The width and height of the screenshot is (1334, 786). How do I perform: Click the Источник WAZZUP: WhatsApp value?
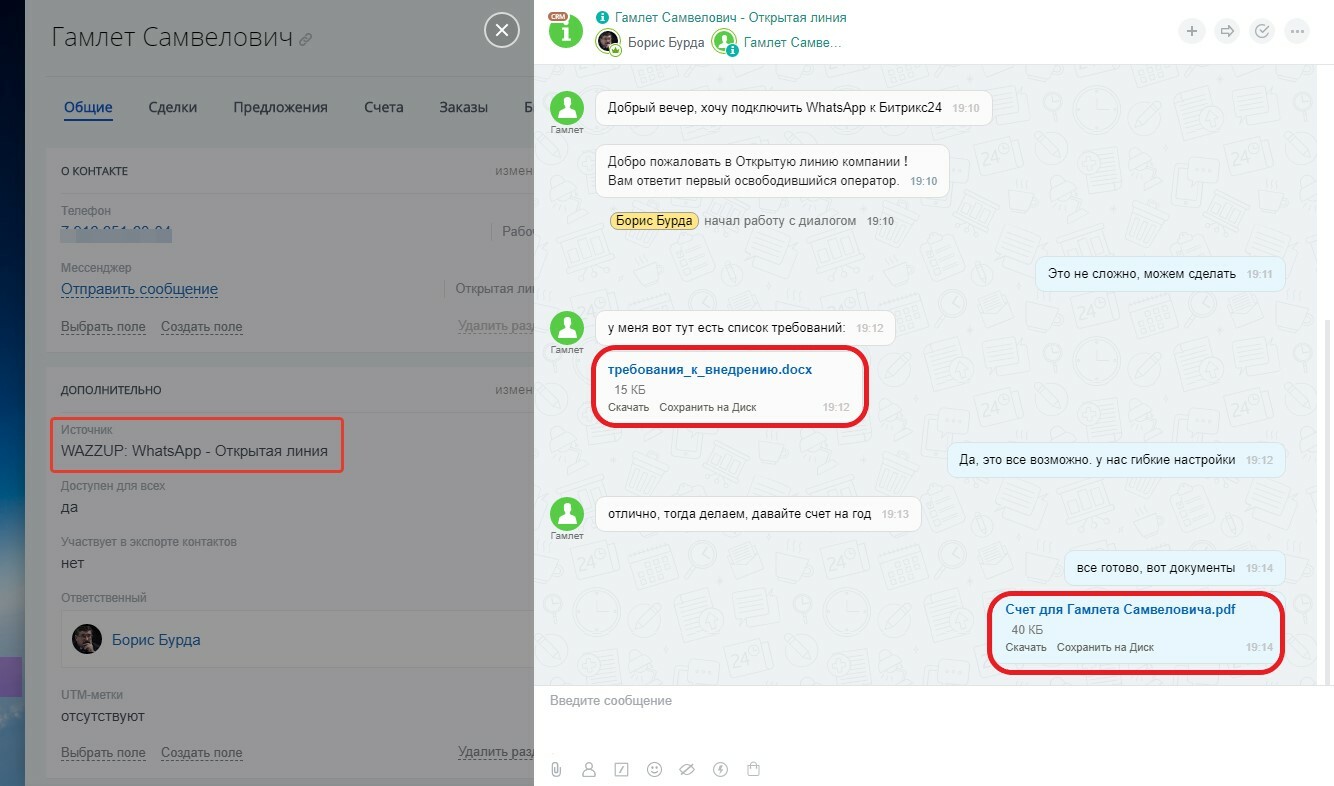(194, 451)
